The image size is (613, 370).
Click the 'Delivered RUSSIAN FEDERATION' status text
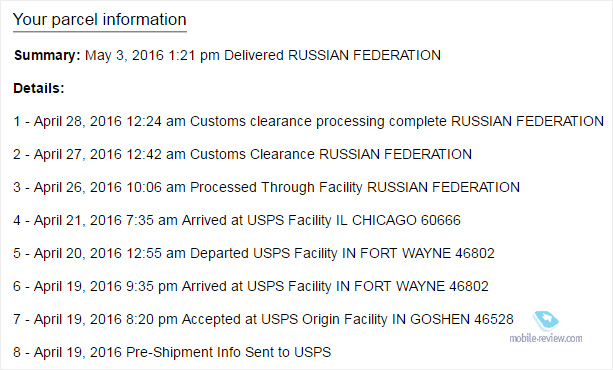tap(332, 55)
